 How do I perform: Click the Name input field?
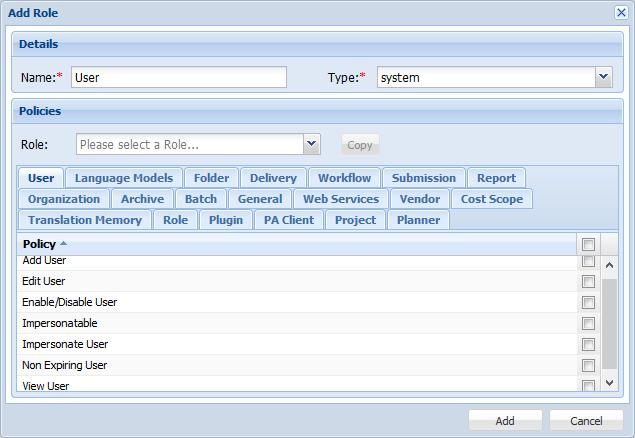(178, 77)
